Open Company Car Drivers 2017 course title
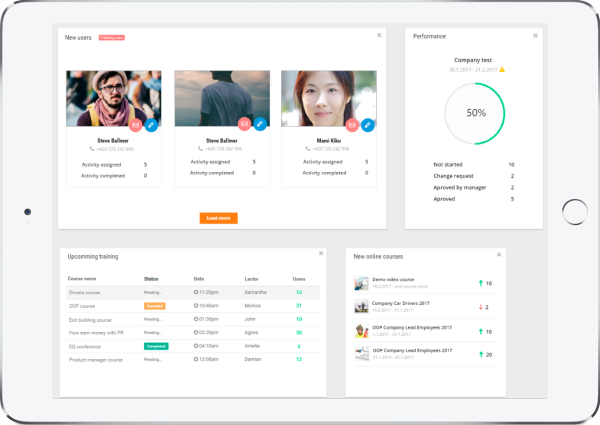 [x=401, y=303]
